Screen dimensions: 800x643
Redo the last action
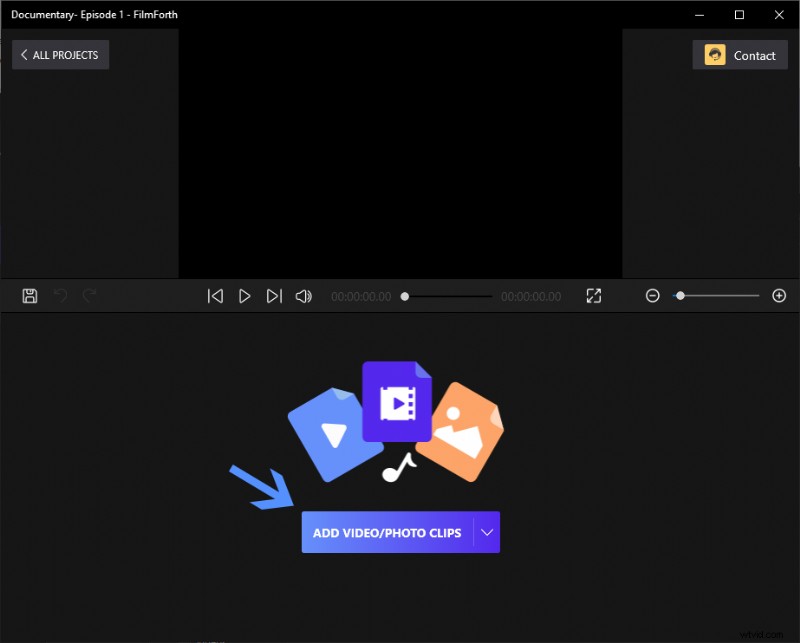pyautogui.click(x=89, y=295)
